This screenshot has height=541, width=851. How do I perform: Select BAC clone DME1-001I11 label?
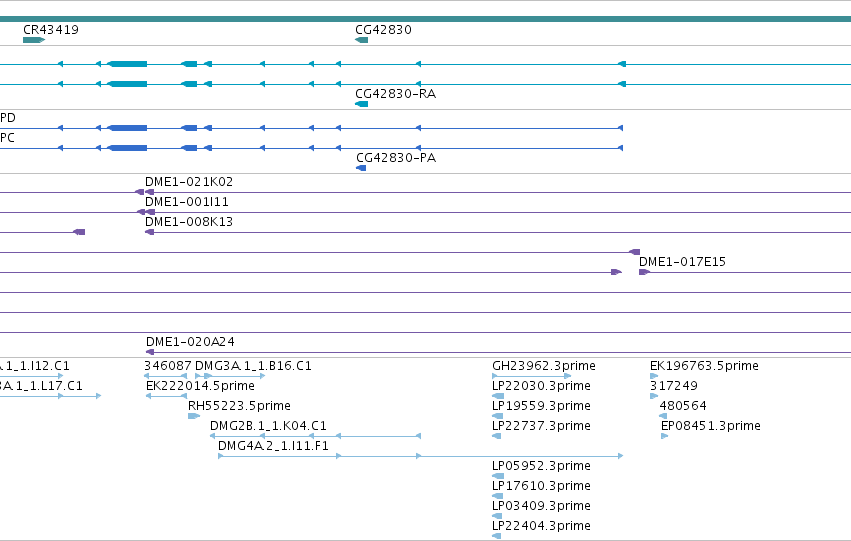186,202
